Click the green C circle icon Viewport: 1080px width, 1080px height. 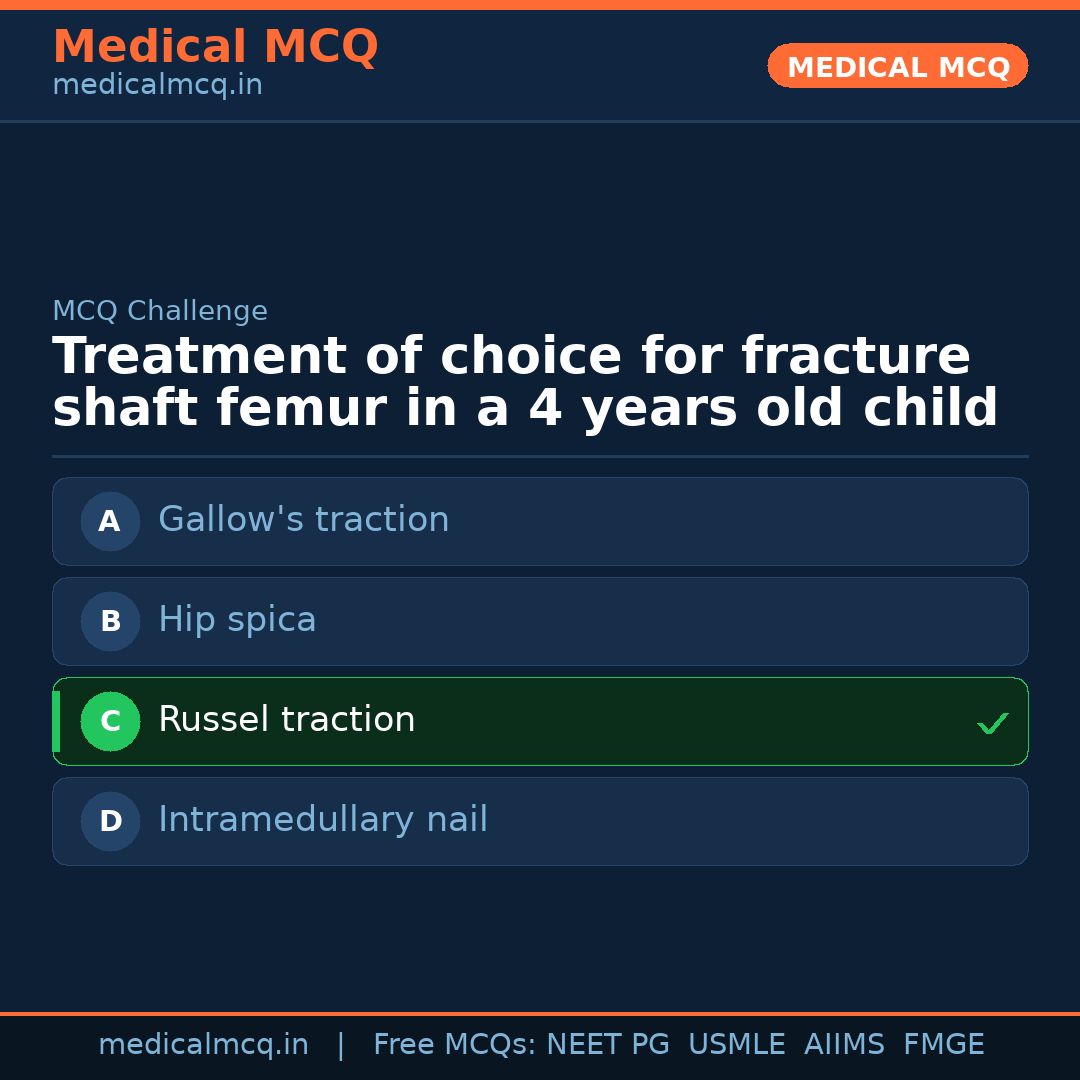[x=110, y=721]
